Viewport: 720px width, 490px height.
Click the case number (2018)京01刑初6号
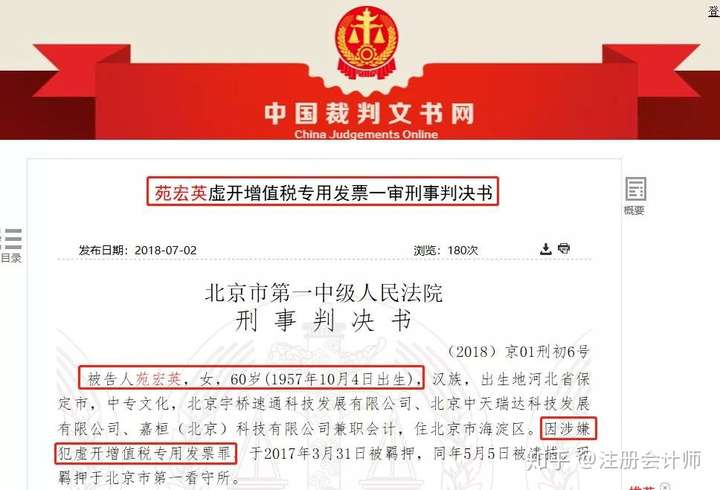point(519,352)
